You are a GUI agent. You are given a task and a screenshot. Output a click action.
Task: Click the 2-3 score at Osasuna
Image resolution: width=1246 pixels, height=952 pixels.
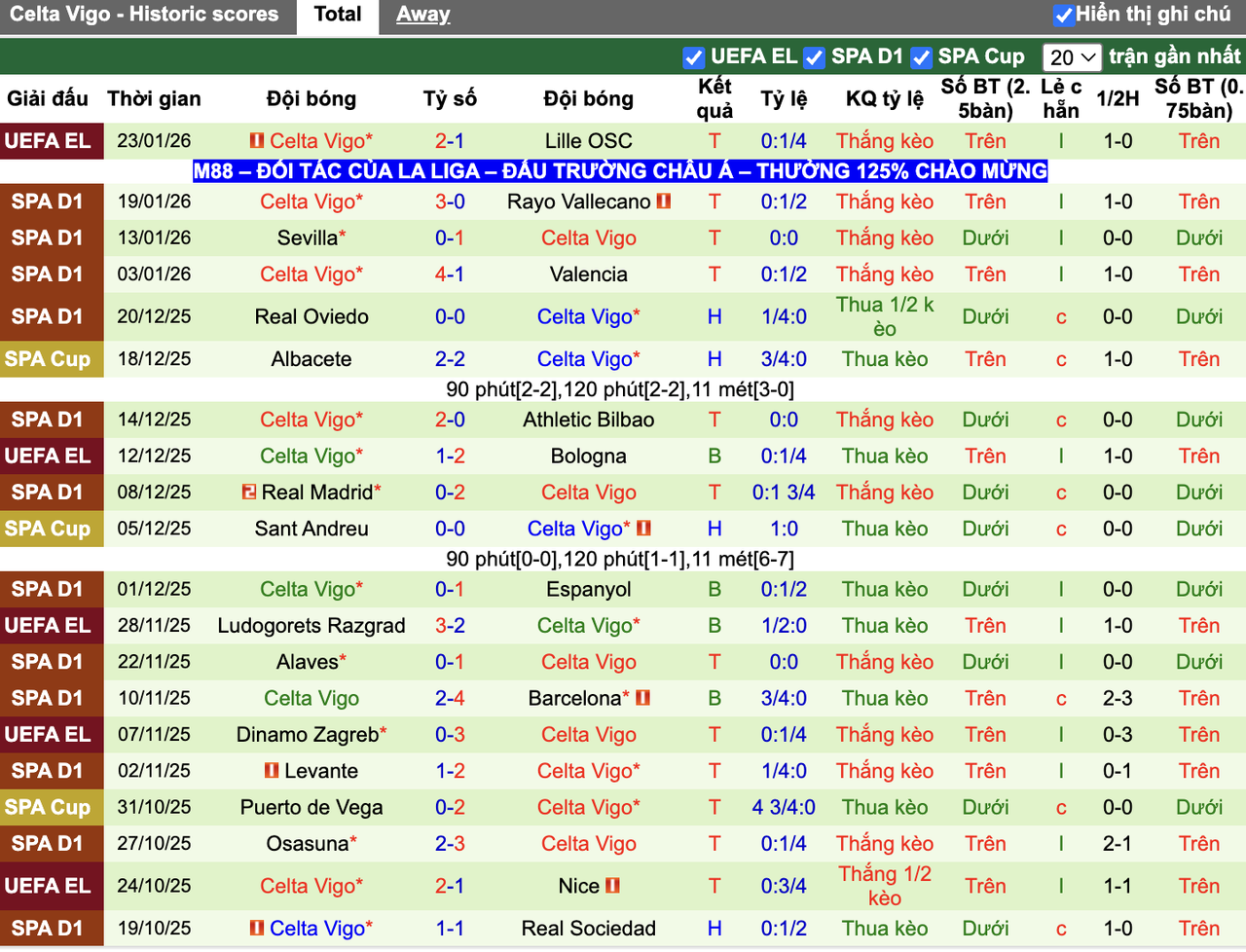tap(450, 844)
